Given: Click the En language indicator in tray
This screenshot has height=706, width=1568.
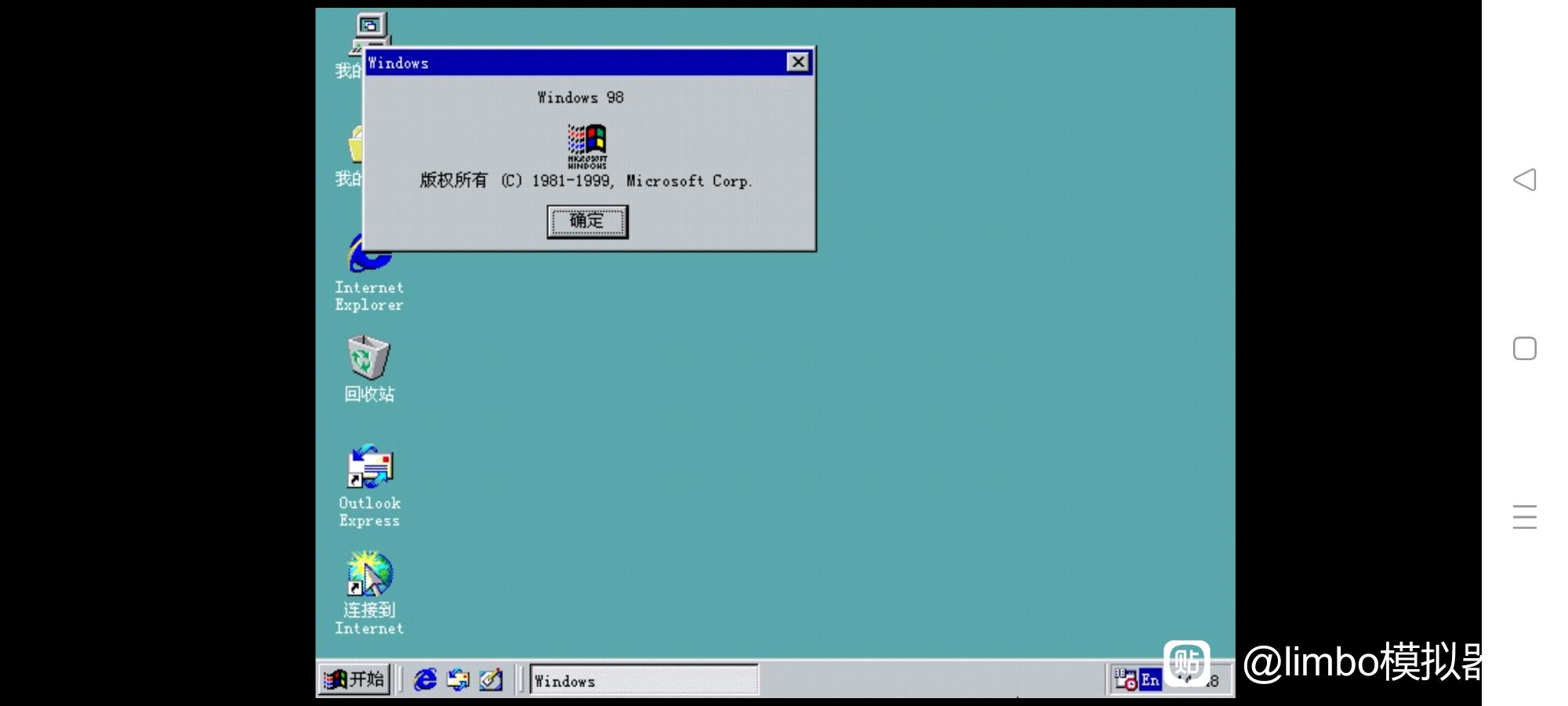Looking at the screenshot, I should tap(1150, 679).
